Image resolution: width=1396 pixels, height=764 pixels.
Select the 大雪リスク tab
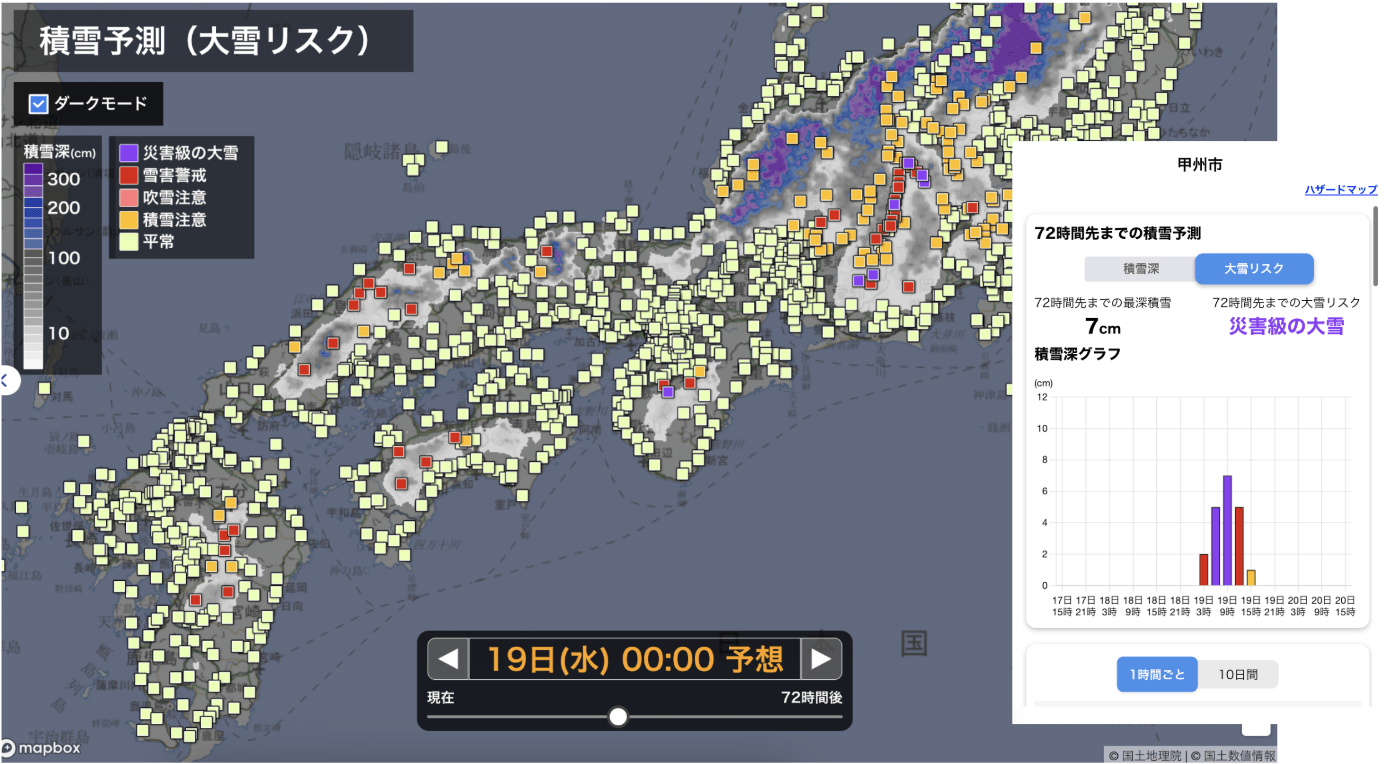pos(1254,269)
